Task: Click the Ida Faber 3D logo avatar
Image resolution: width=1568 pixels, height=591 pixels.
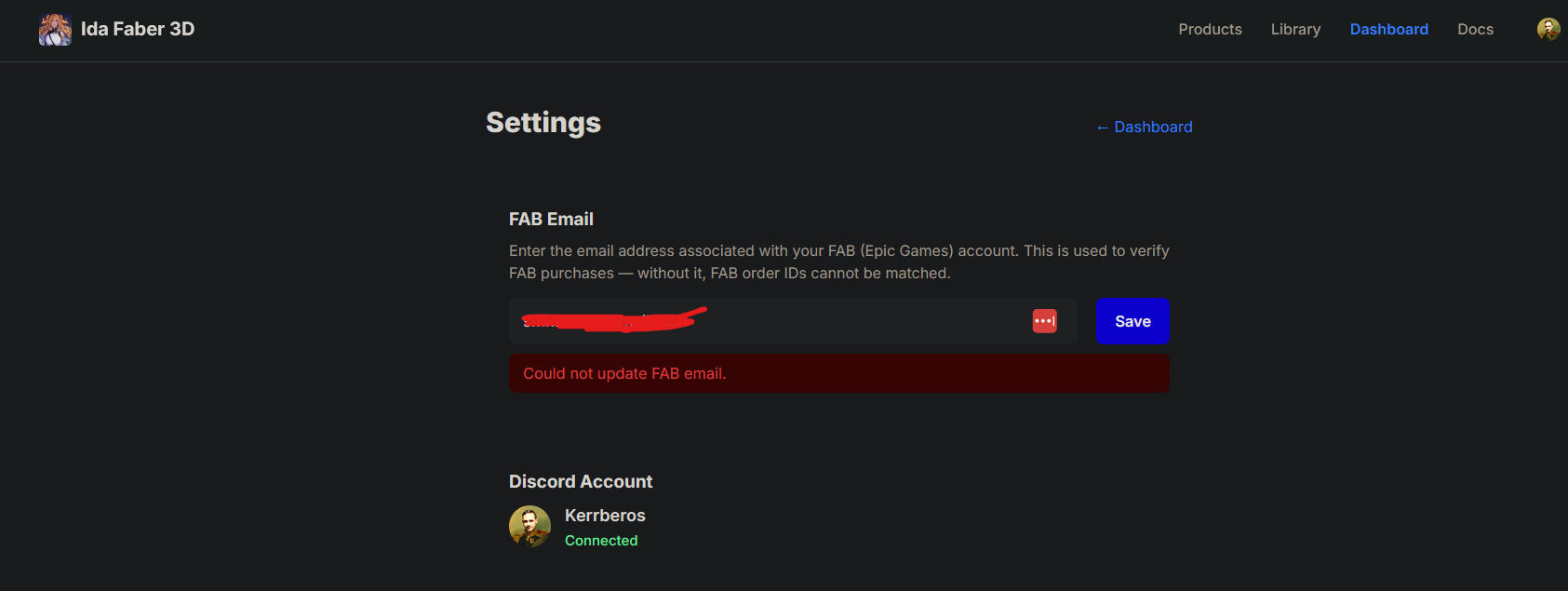Action: [x=55, y=30]
